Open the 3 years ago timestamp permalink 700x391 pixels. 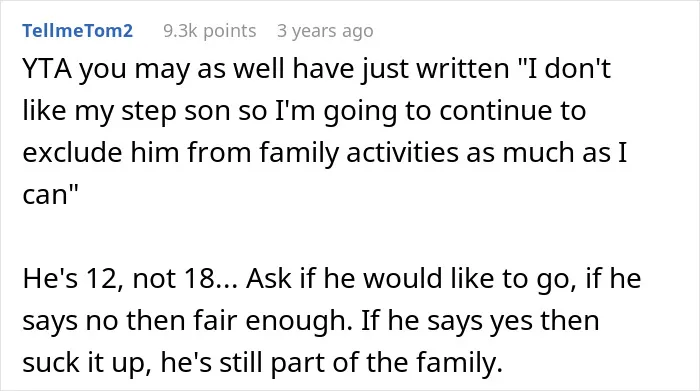325,31
